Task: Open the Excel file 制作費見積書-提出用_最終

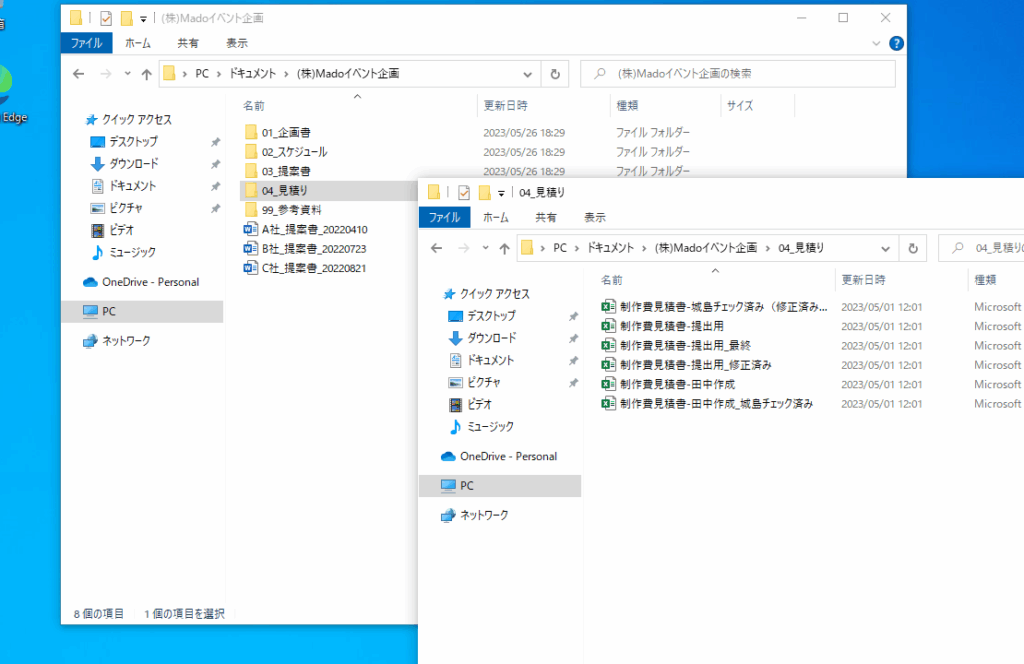Action: (x=692, y=345)
